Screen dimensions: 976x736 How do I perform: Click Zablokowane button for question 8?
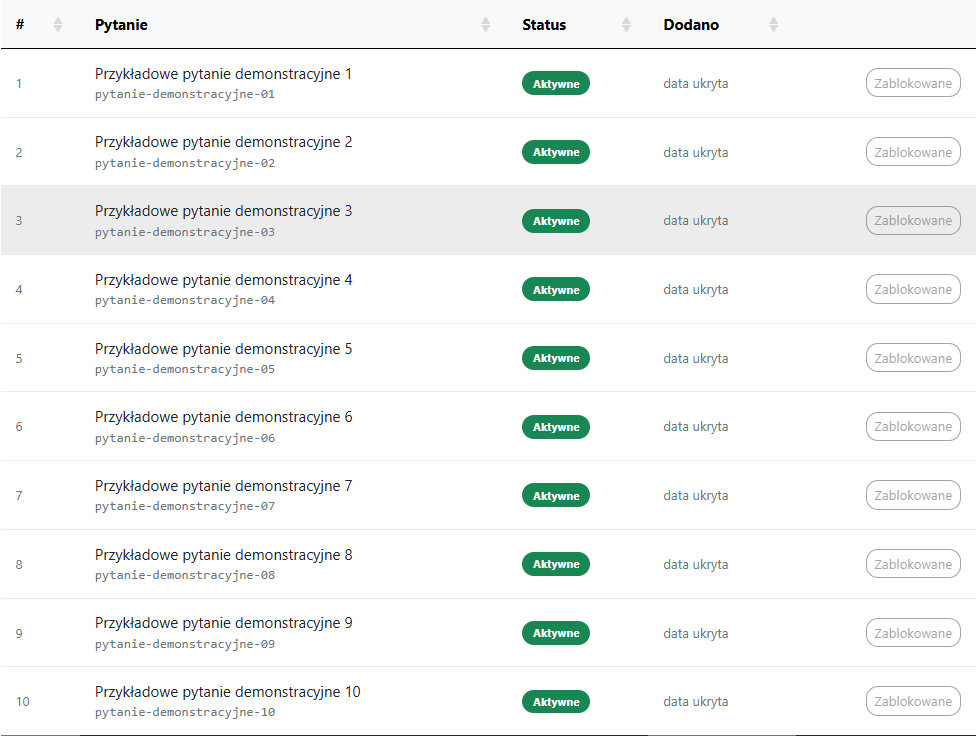point(913,564)
